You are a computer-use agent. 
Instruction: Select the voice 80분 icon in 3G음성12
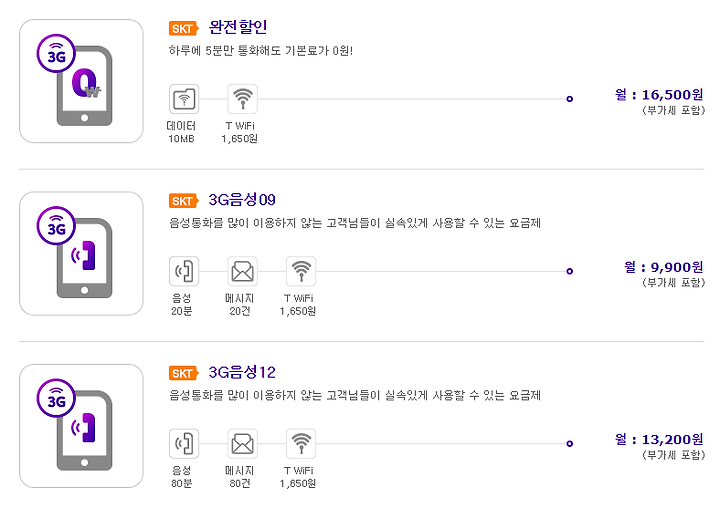click(184, 444)
